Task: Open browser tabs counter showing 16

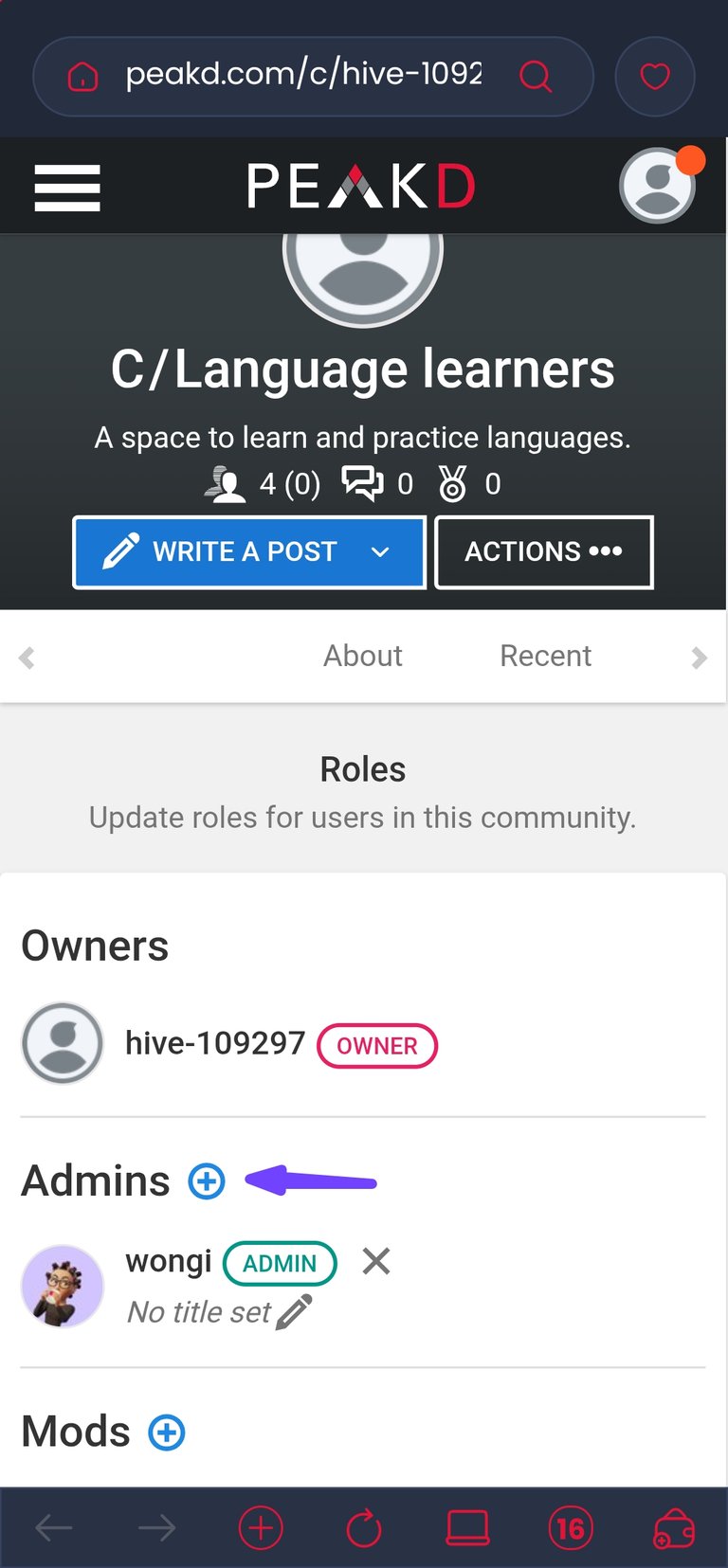Action: pyautogui.click(x=570, y=1528)
